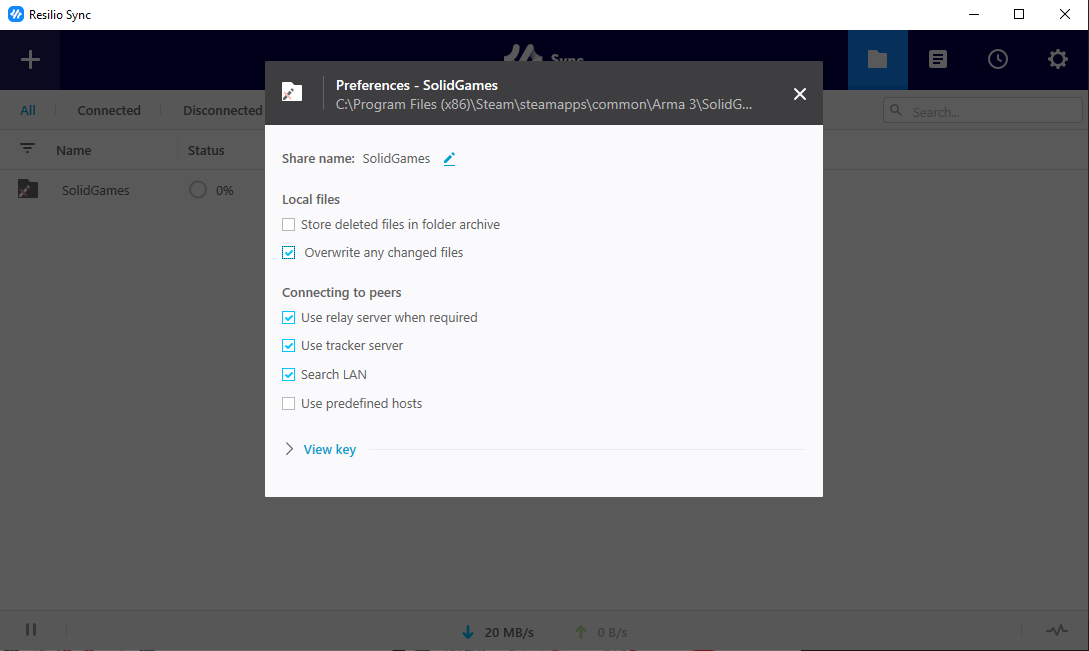Maximize the Resilio Sync window
The image size is (1089, 651).
coord(1019,15)
